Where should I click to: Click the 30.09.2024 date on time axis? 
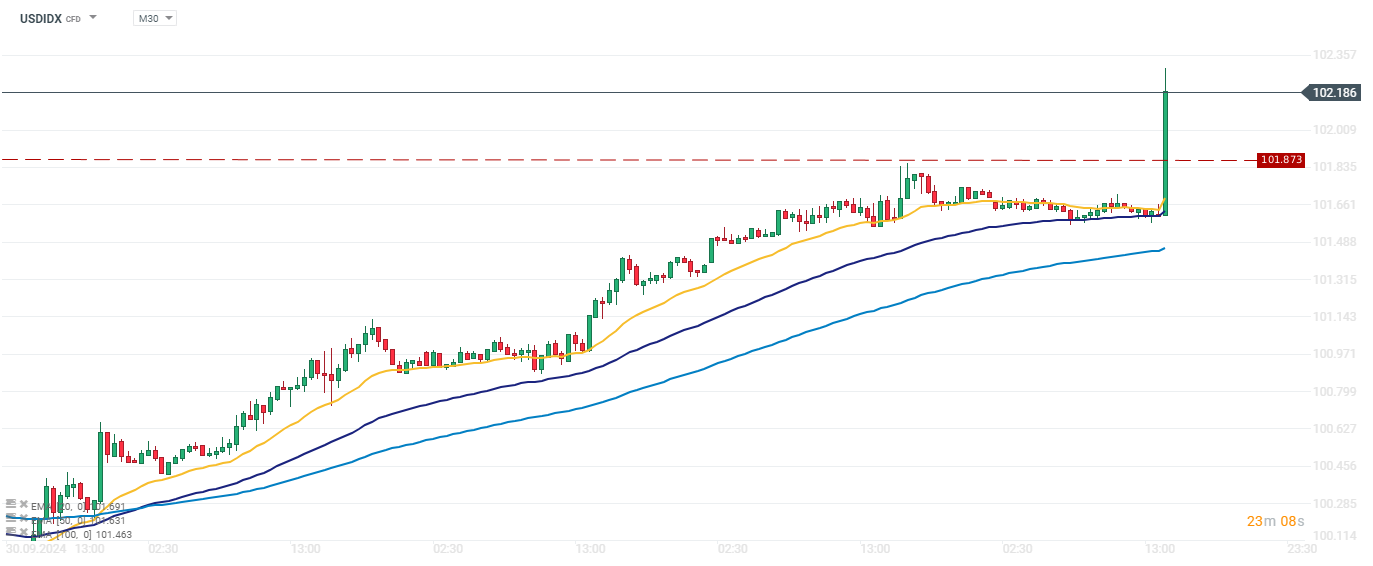click(36, 549)
